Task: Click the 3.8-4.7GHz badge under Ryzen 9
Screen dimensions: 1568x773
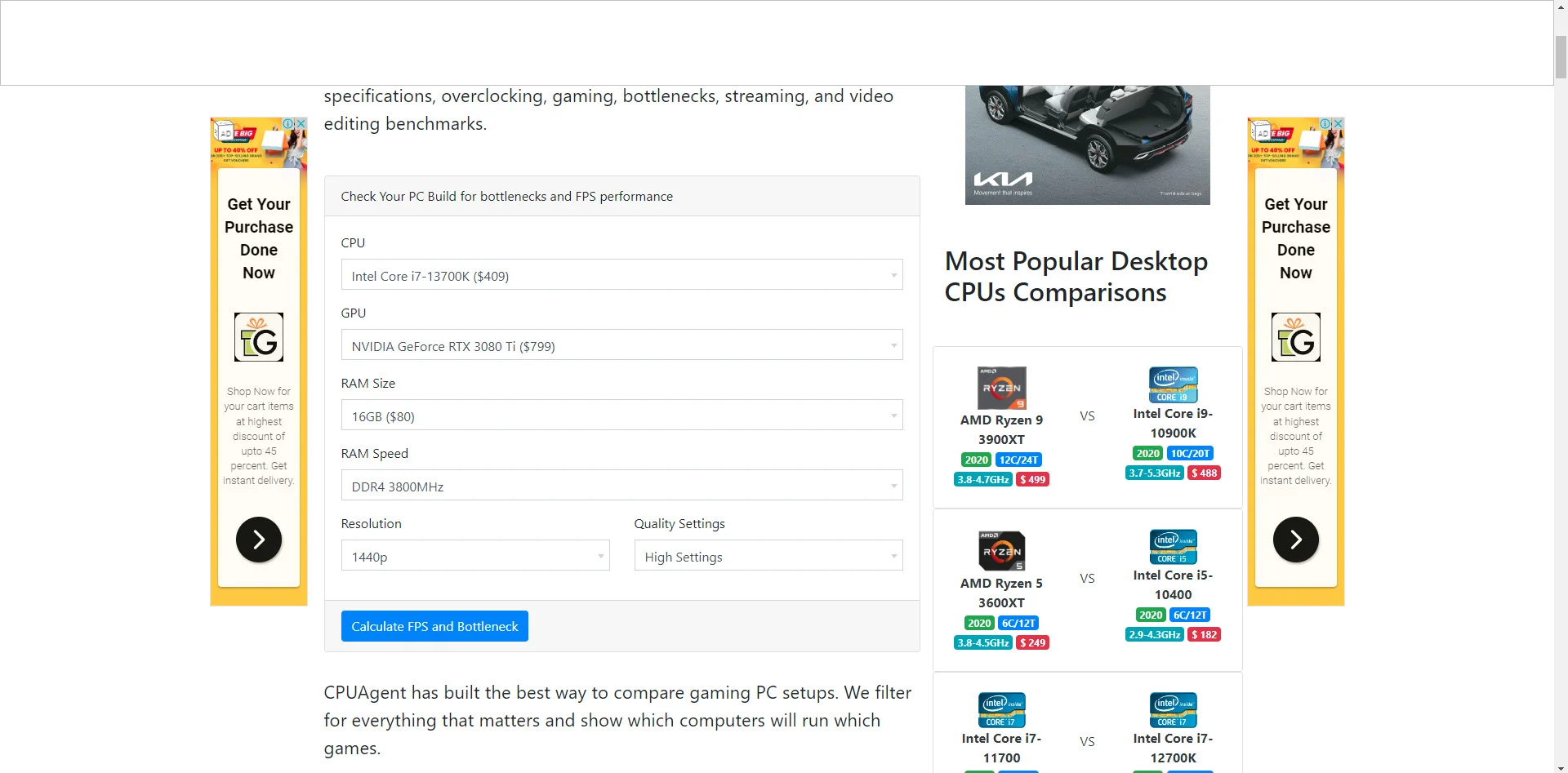Action: tap(983, 479)
